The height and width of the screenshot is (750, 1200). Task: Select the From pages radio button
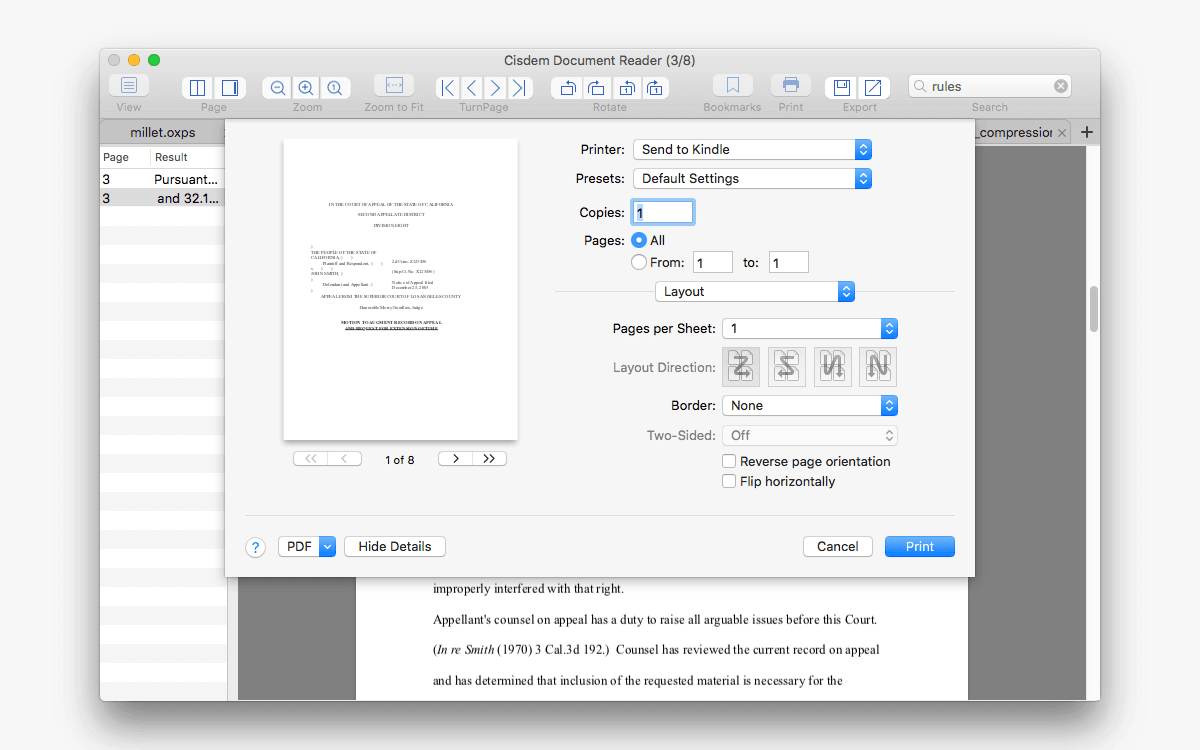pyautogui.click(x=639, y=262)
